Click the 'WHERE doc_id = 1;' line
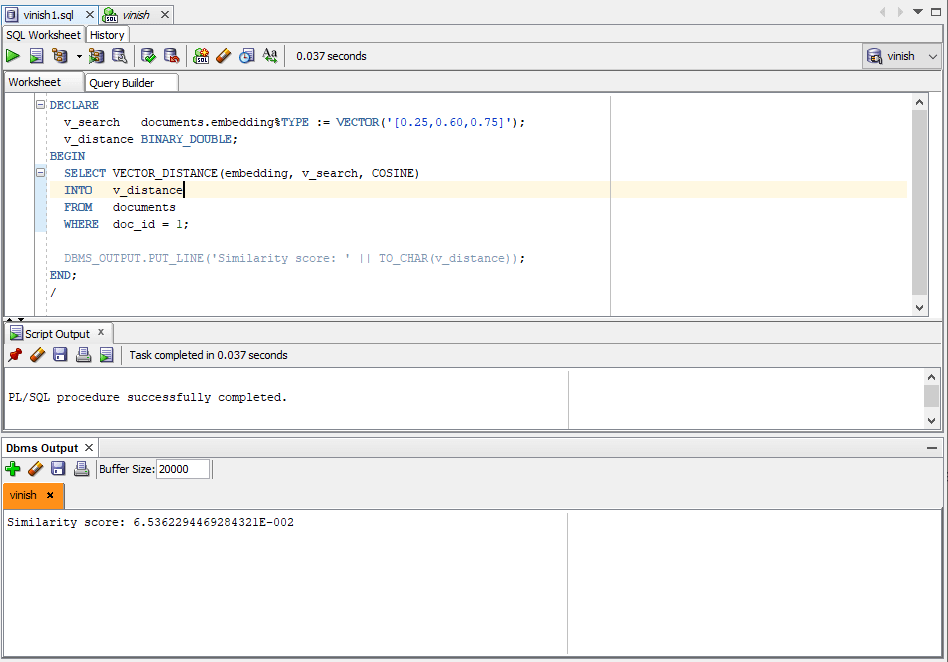This screenshot has height=662, width=948. [x=126, y=224]
